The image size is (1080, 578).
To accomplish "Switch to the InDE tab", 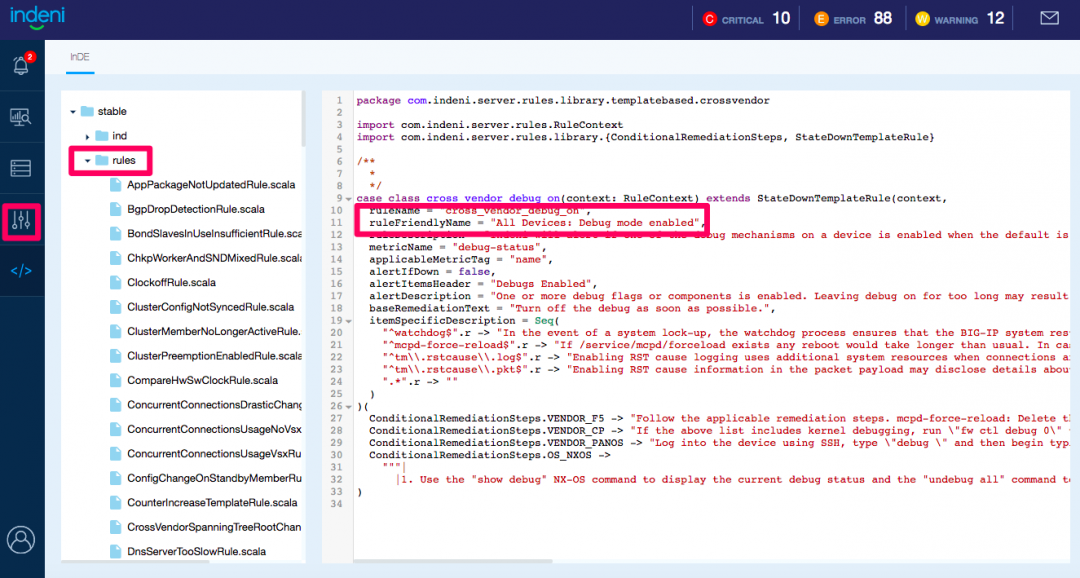I will click(x=79, y=57).
